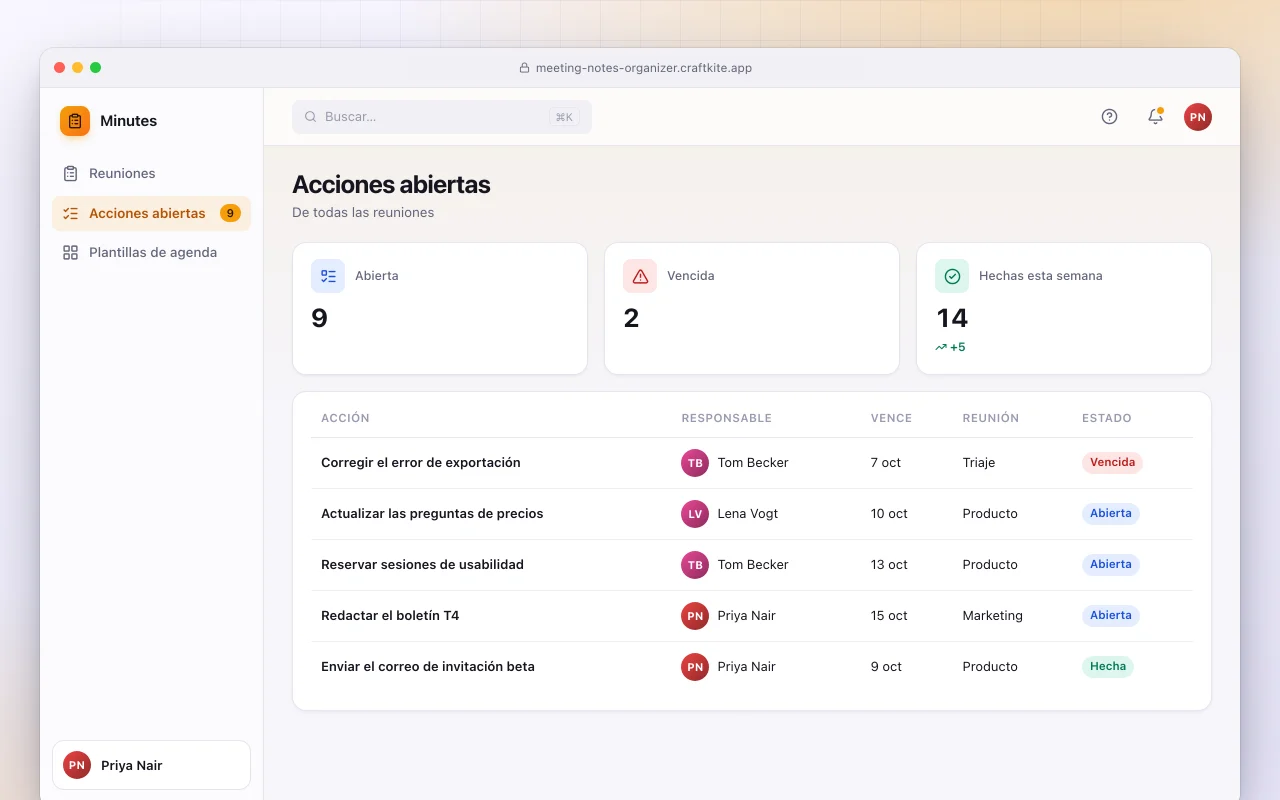Click Tom Becker avatar in Reservar row
The height and width of the screenshot is (800, 1280).
(695, 565)
